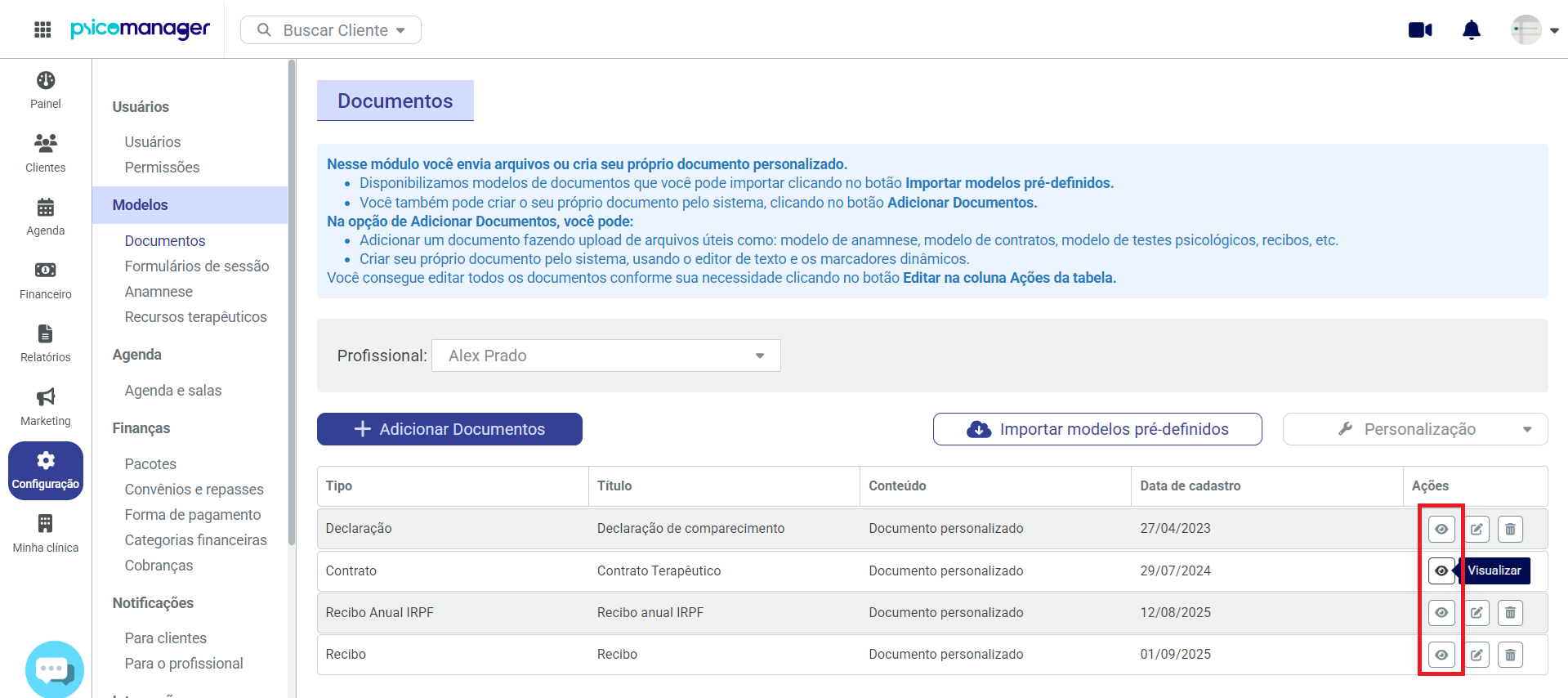
Task: Open Permissões menu item
Action: tap(162, 168)
